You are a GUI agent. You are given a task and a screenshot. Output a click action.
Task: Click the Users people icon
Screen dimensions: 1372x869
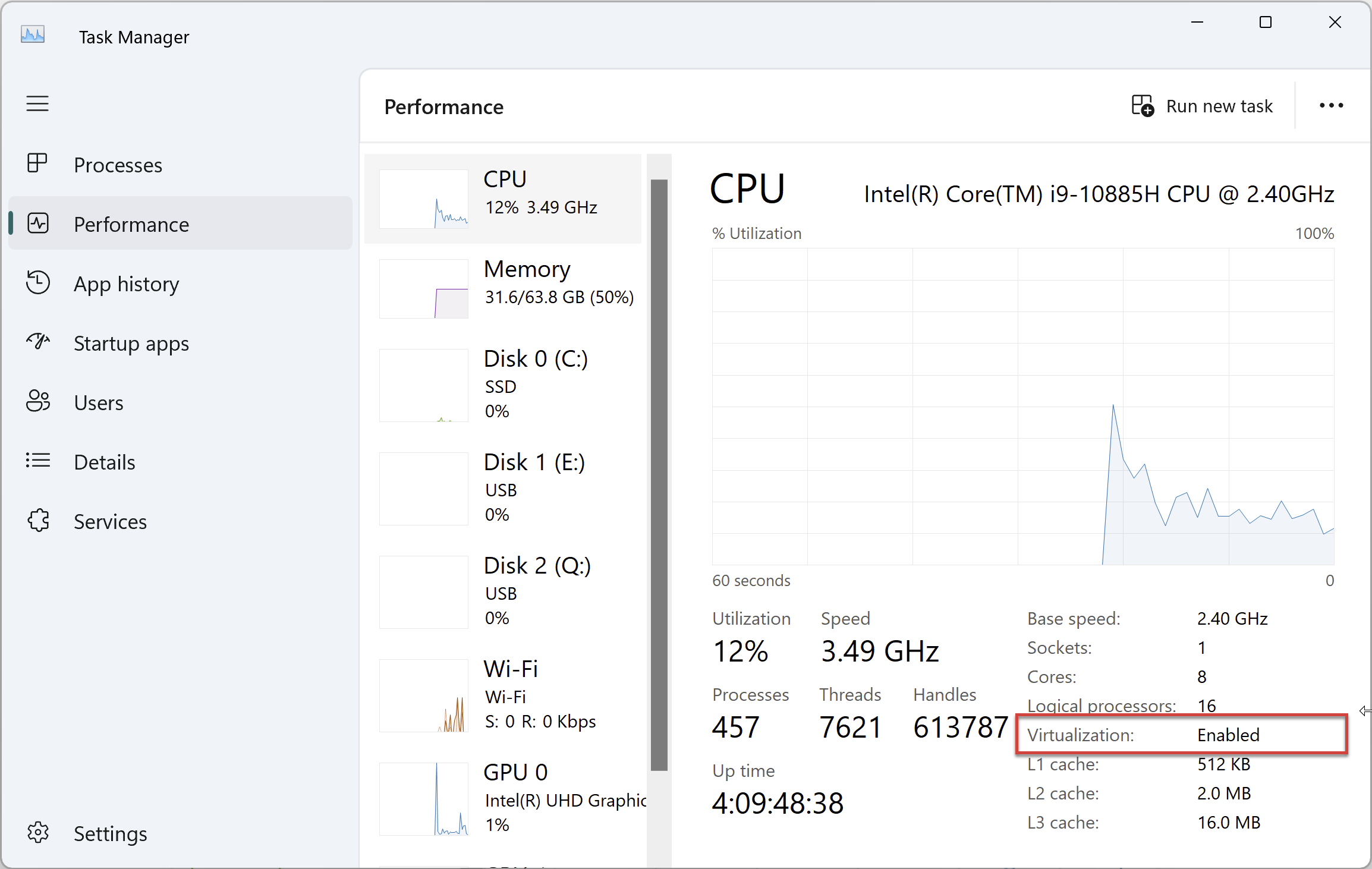point(38,402)
